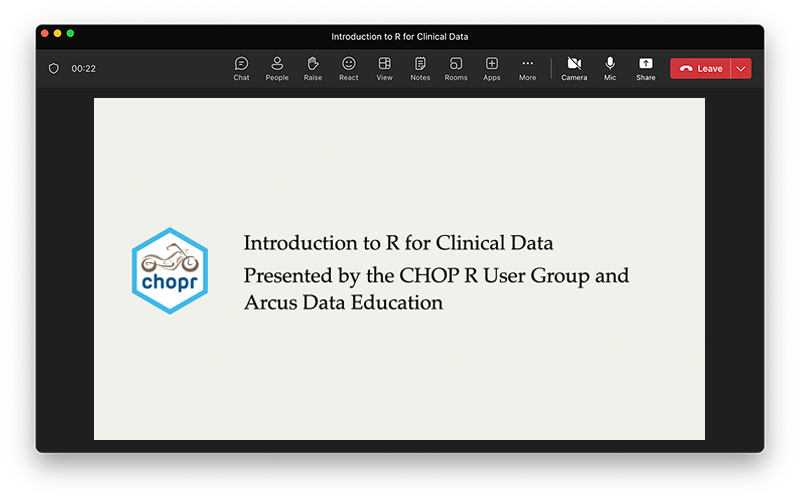The image size is (800, 500).
Task: Maximize the window with green button
Action: (x=71, y=33)
